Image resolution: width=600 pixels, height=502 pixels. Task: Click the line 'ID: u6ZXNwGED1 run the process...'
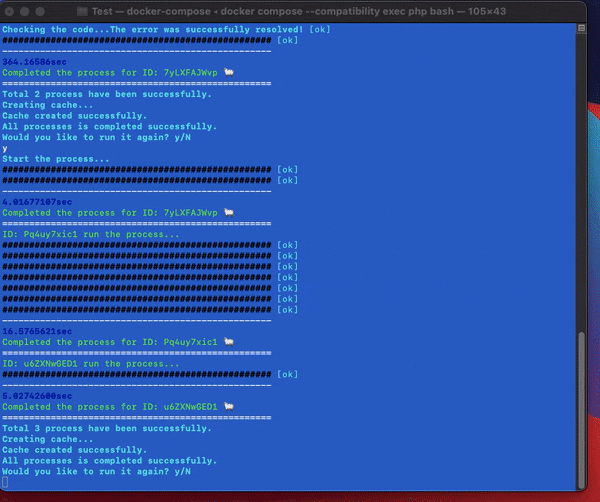[91, 363]
